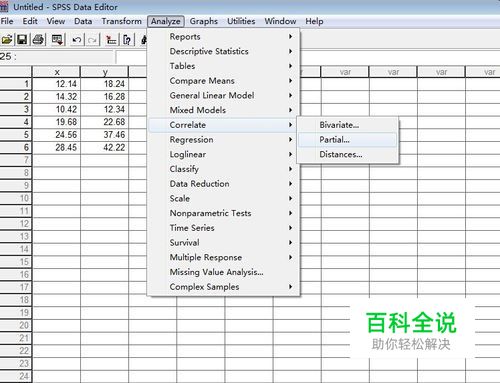The height and width of the screenshot is (383, 500).
Task: Select the cell containing 10.42
Action: click(x=56, y=109)
